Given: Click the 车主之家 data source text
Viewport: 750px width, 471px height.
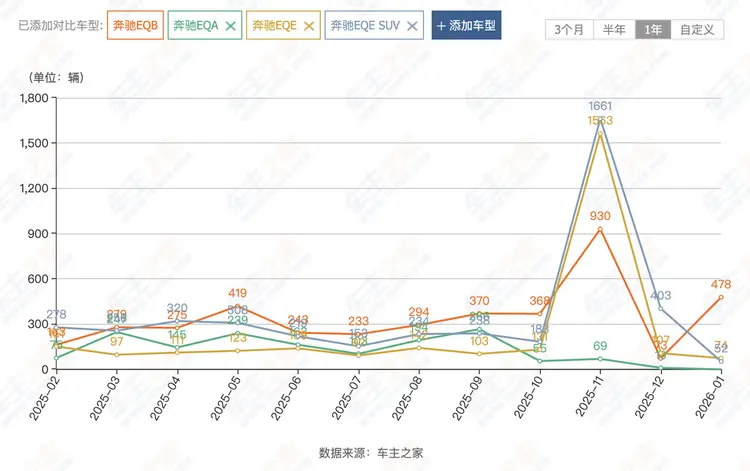Looking at the screenshot, I should [x=402, y=453].
